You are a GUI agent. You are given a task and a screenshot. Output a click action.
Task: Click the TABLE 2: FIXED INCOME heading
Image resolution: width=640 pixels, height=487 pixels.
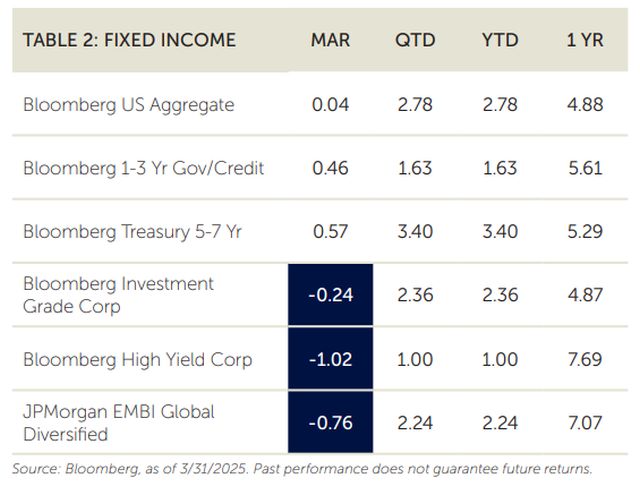[130, 40]
